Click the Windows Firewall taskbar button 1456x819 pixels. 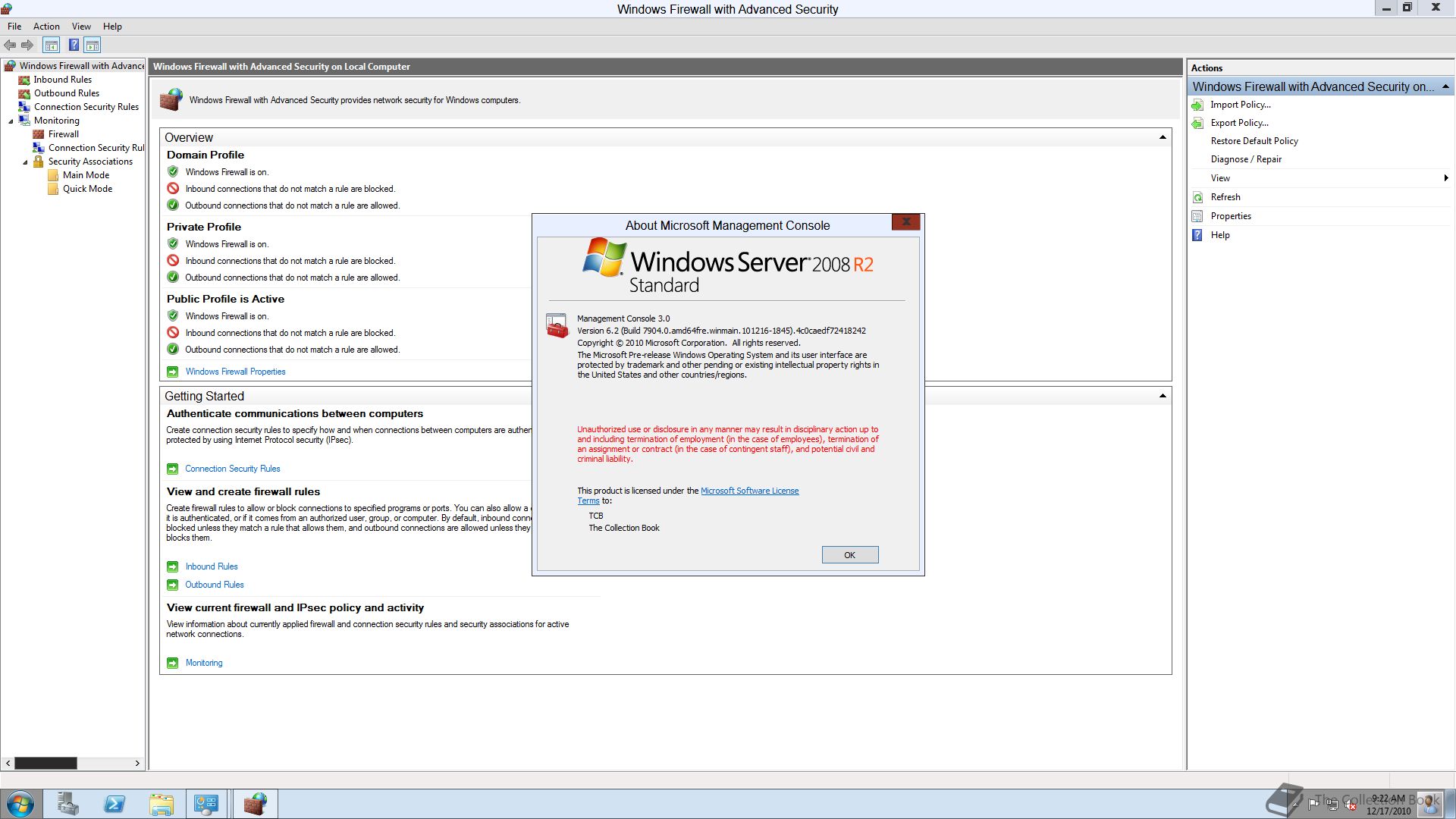point(255,804)
